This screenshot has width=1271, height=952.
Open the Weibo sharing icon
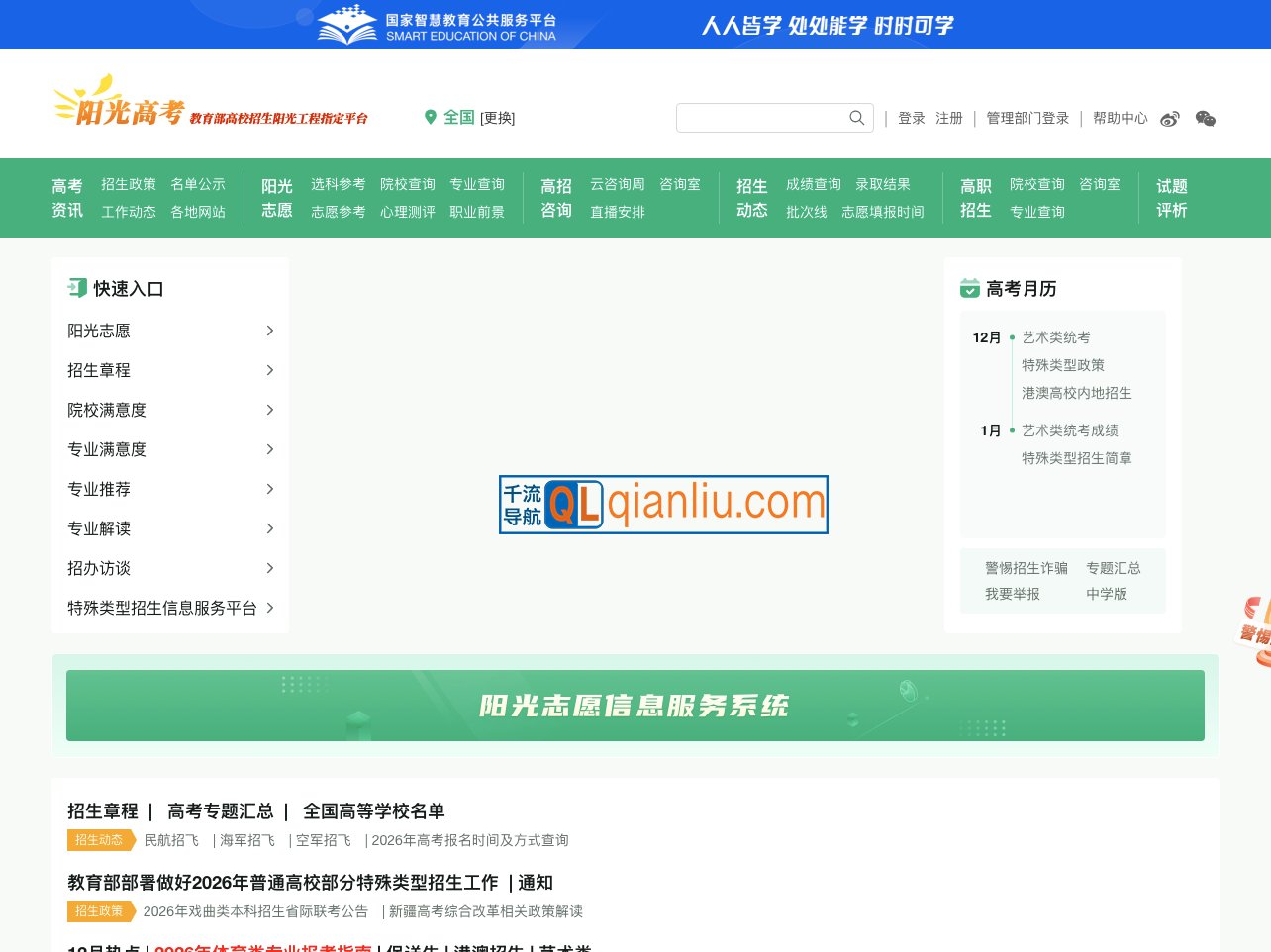coord(1170,118)
